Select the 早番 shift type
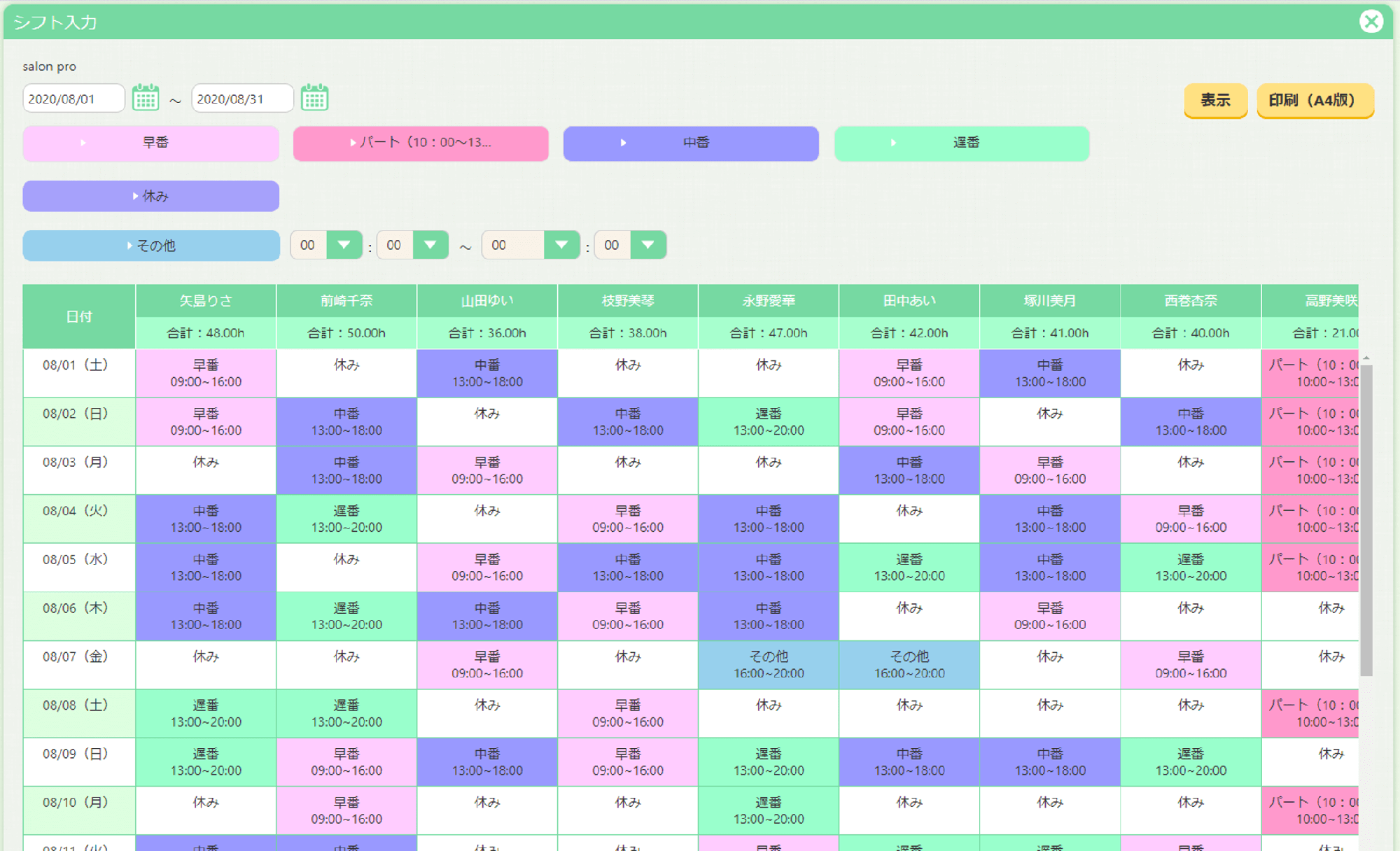The image size is (1400, 851). coord(151,143)
